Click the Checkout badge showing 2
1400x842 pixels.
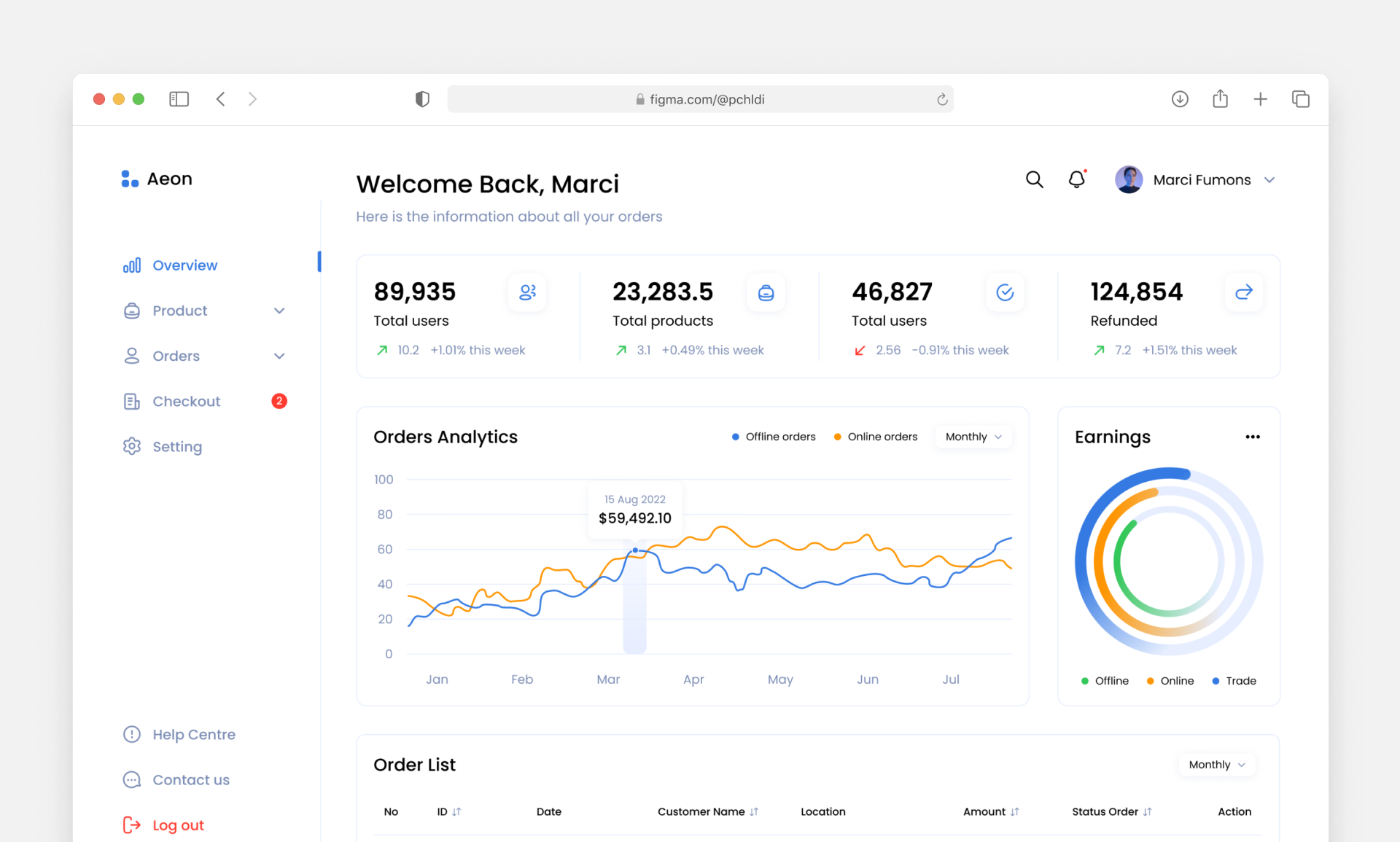(x=279, y=401)
